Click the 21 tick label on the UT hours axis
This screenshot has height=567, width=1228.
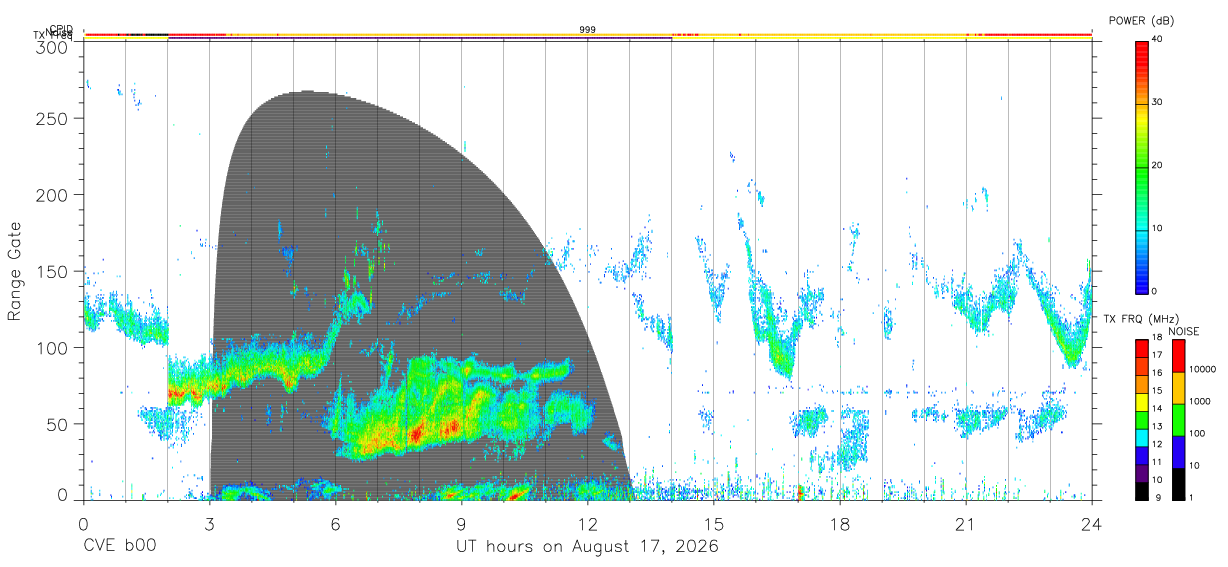(965, 523)
